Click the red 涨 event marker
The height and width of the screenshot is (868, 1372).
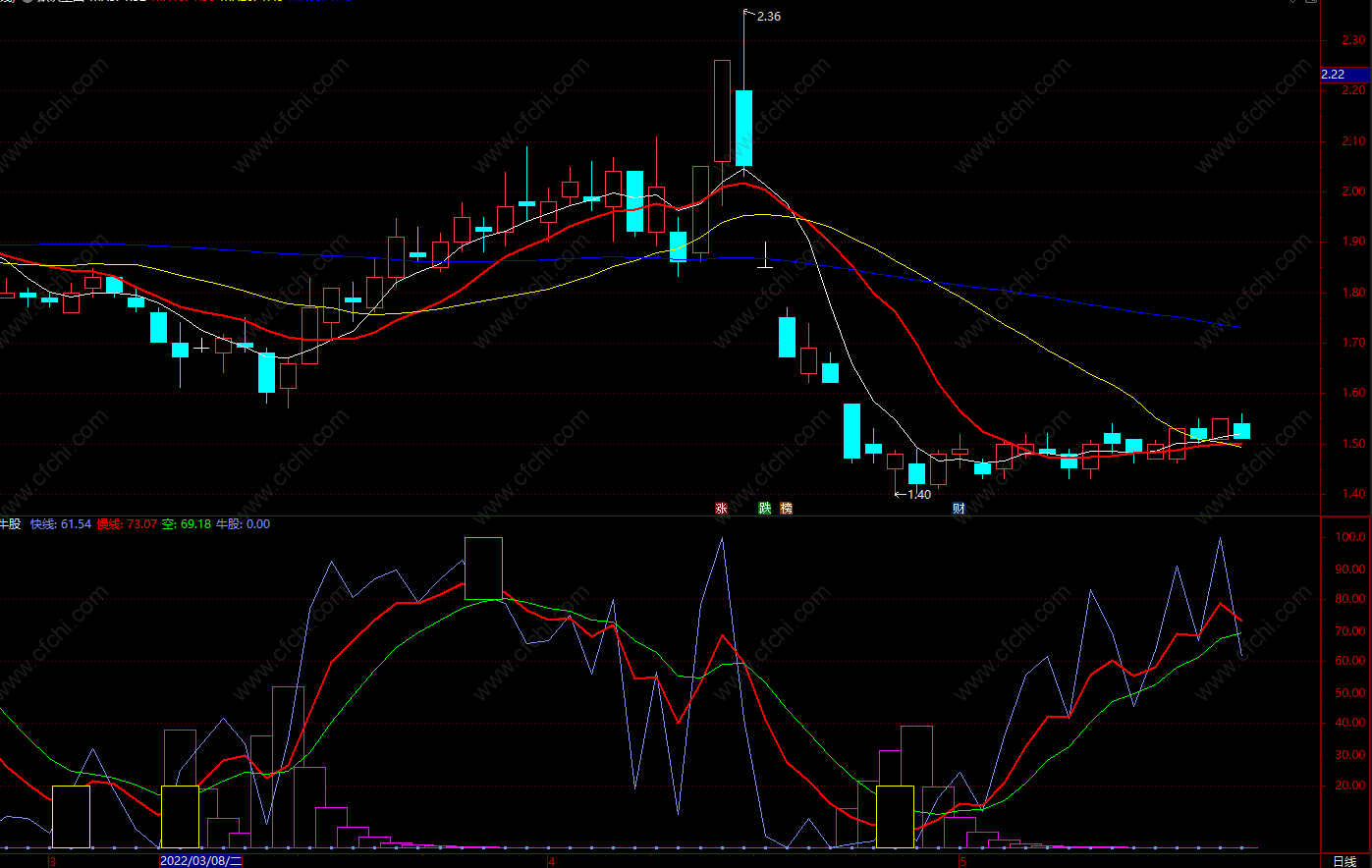(722, 509)
